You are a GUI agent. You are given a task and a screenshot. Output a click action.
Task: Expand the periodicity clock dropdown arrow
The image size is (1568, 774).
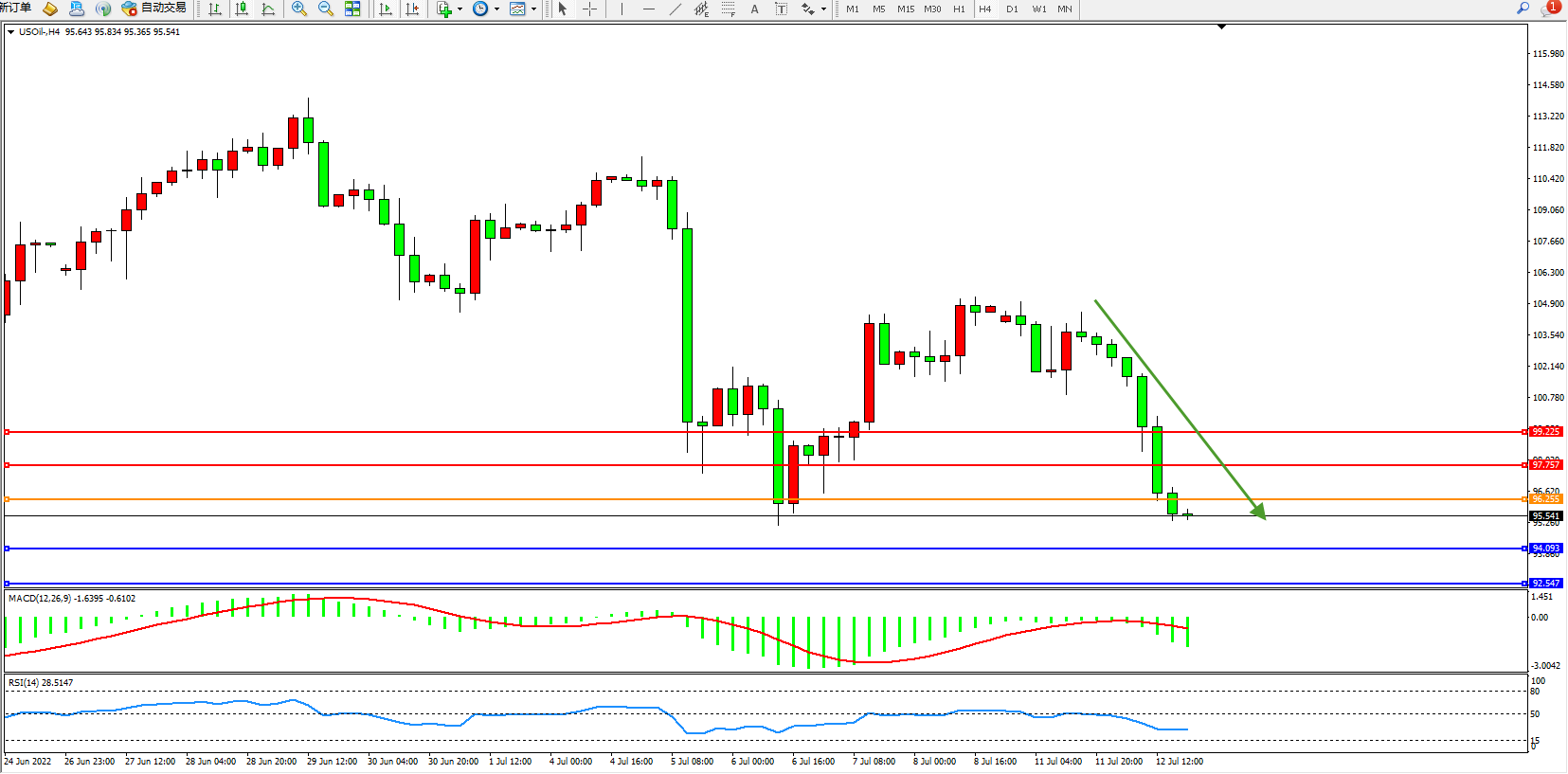496,9
